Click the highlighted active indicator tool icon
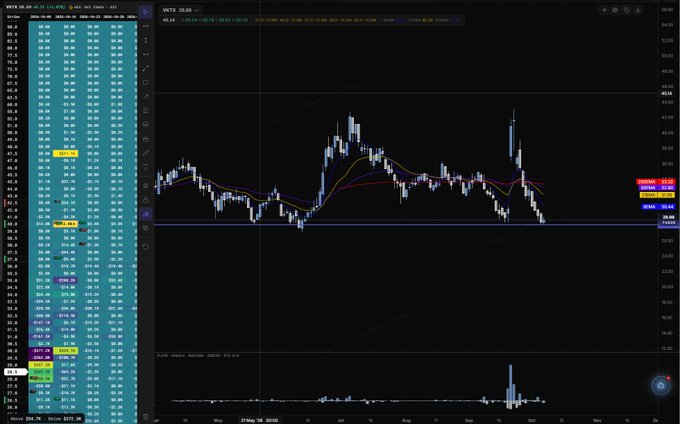The width and height of the screenshot is (680, 424). tap(146, 214)
